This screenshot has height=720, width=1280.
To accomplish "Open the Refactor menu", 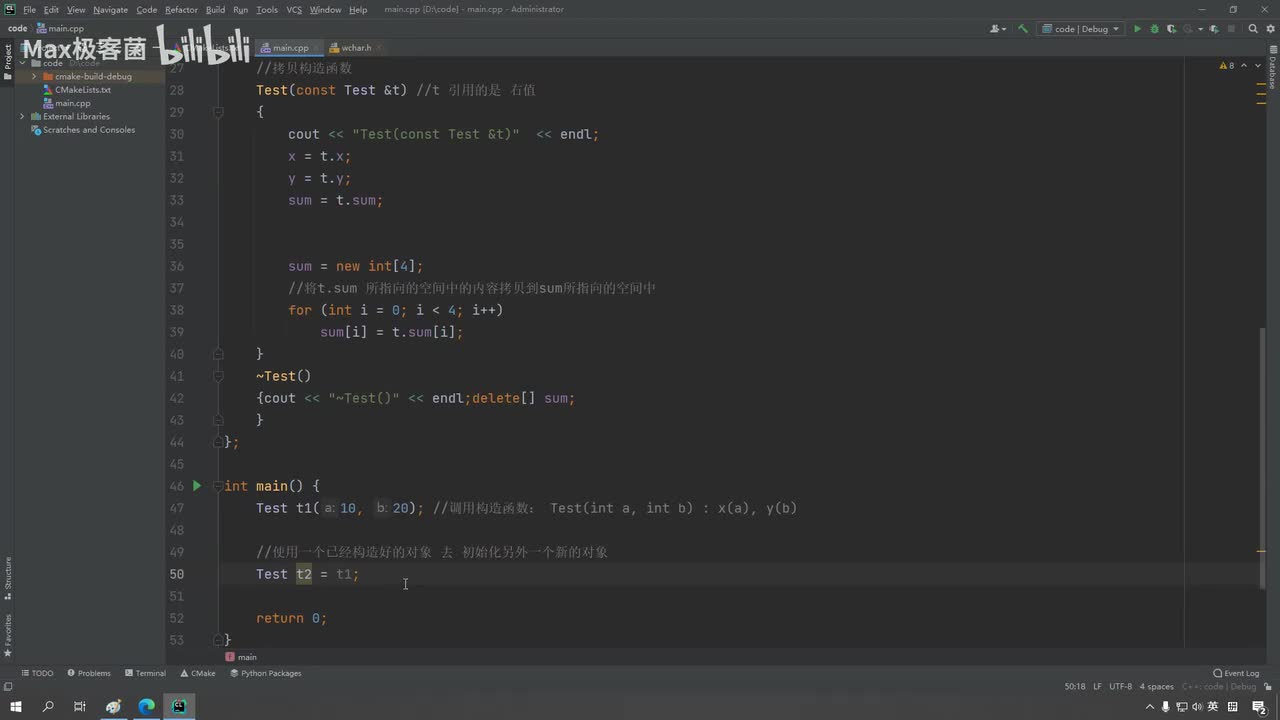I will coord(181,9).
